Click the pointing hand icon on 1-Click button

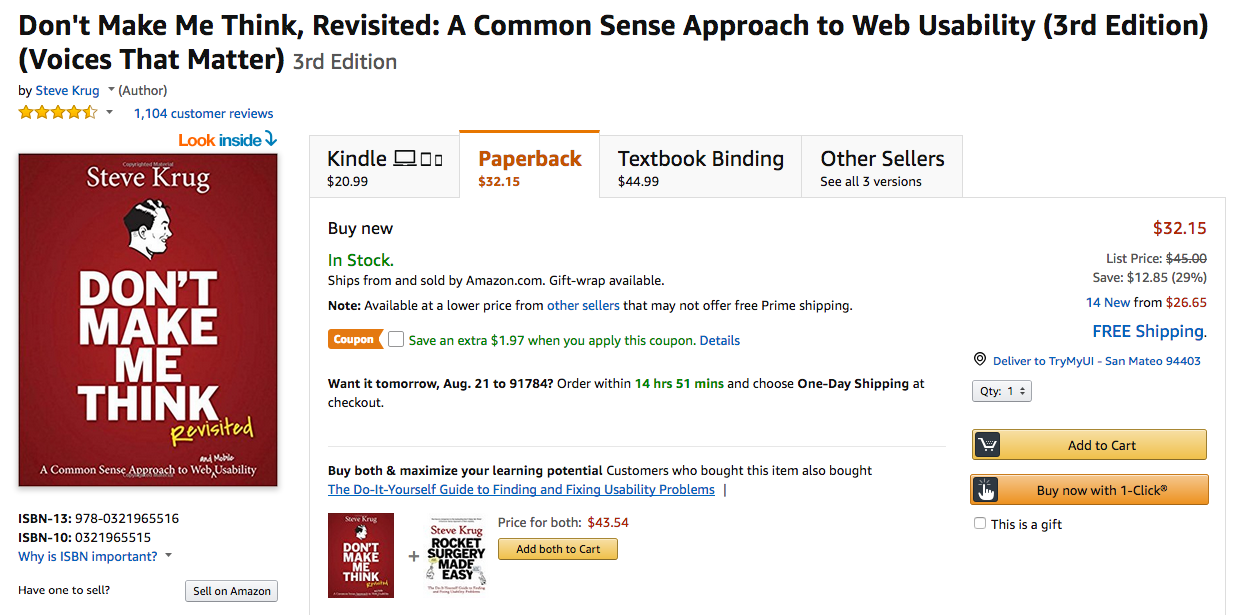pyautogui.click(x=986, y=489)
